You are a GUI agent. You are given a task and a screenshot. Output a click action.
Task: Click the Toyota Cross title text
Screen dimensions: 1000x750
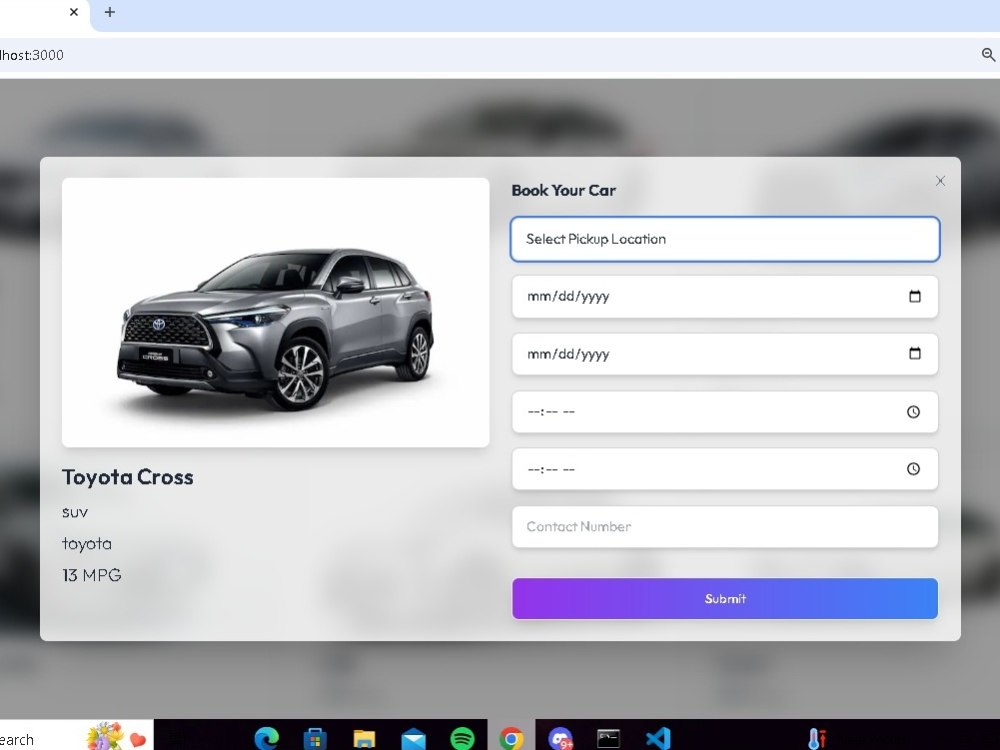click(x=128, y=477)
